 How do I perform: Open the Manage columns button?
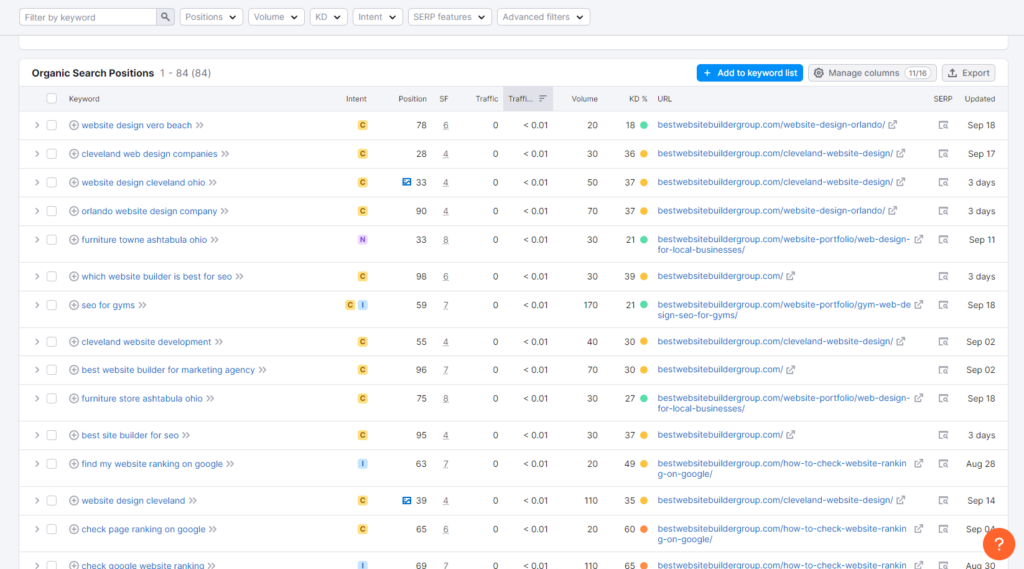(872, 73)
